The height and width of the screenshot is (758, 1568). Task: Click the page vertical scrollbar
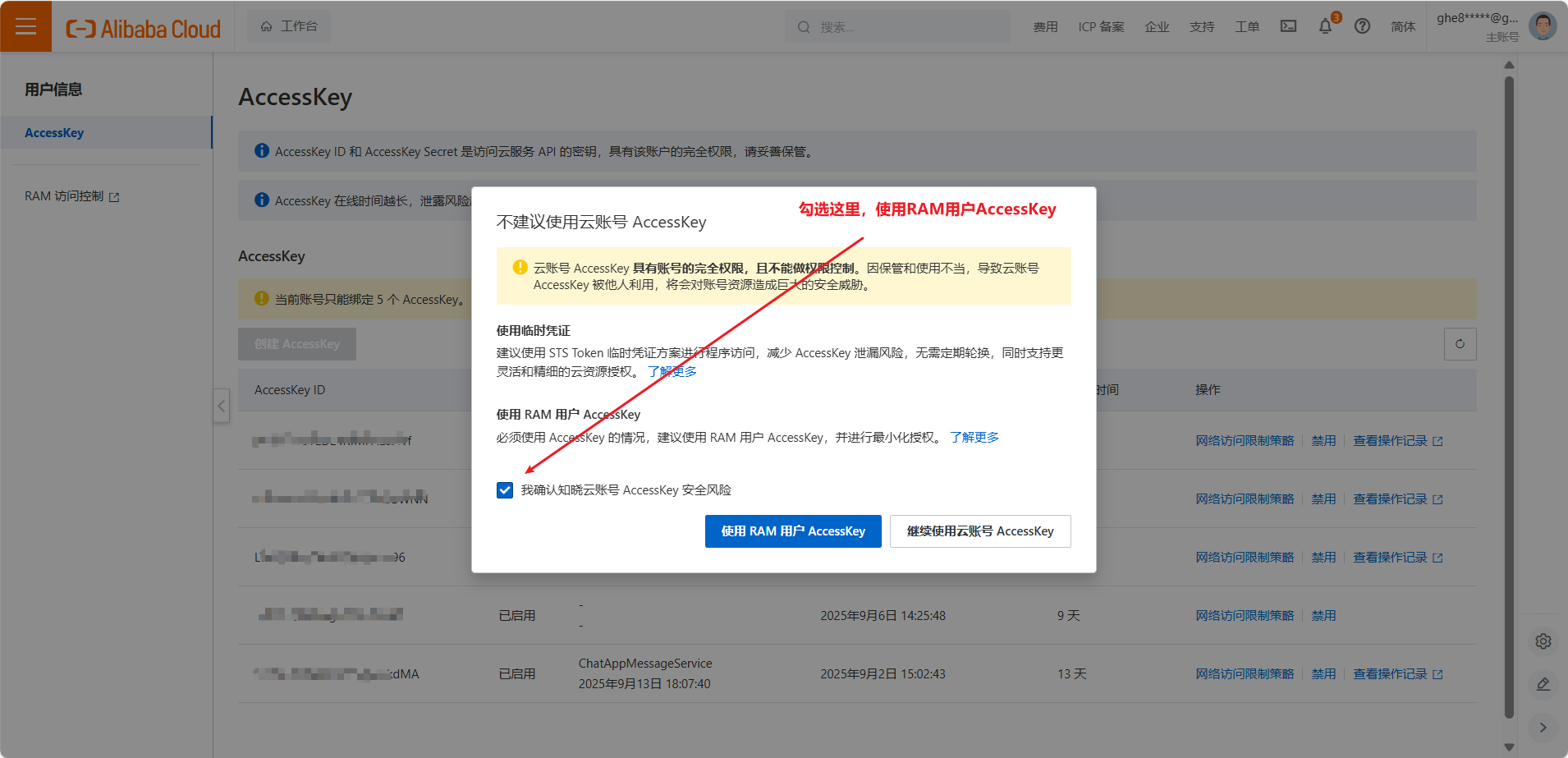(x=1509, y=394)
